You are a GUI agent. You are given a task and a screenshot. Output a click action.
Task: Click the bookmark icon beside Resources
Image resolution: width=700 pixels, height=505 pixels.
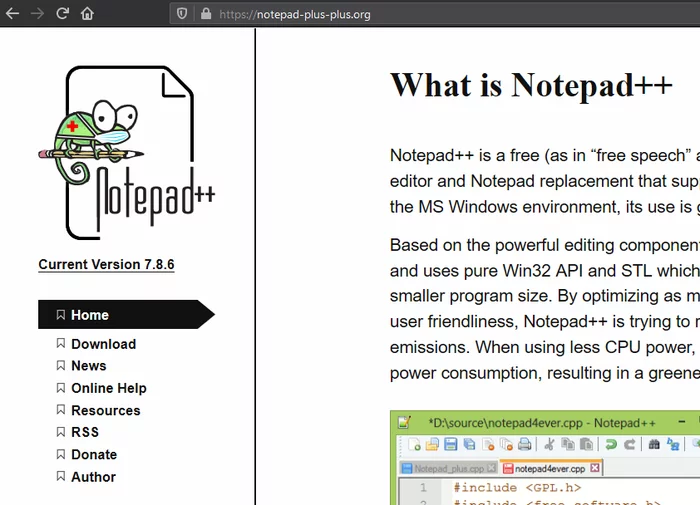tap(61, 409)
